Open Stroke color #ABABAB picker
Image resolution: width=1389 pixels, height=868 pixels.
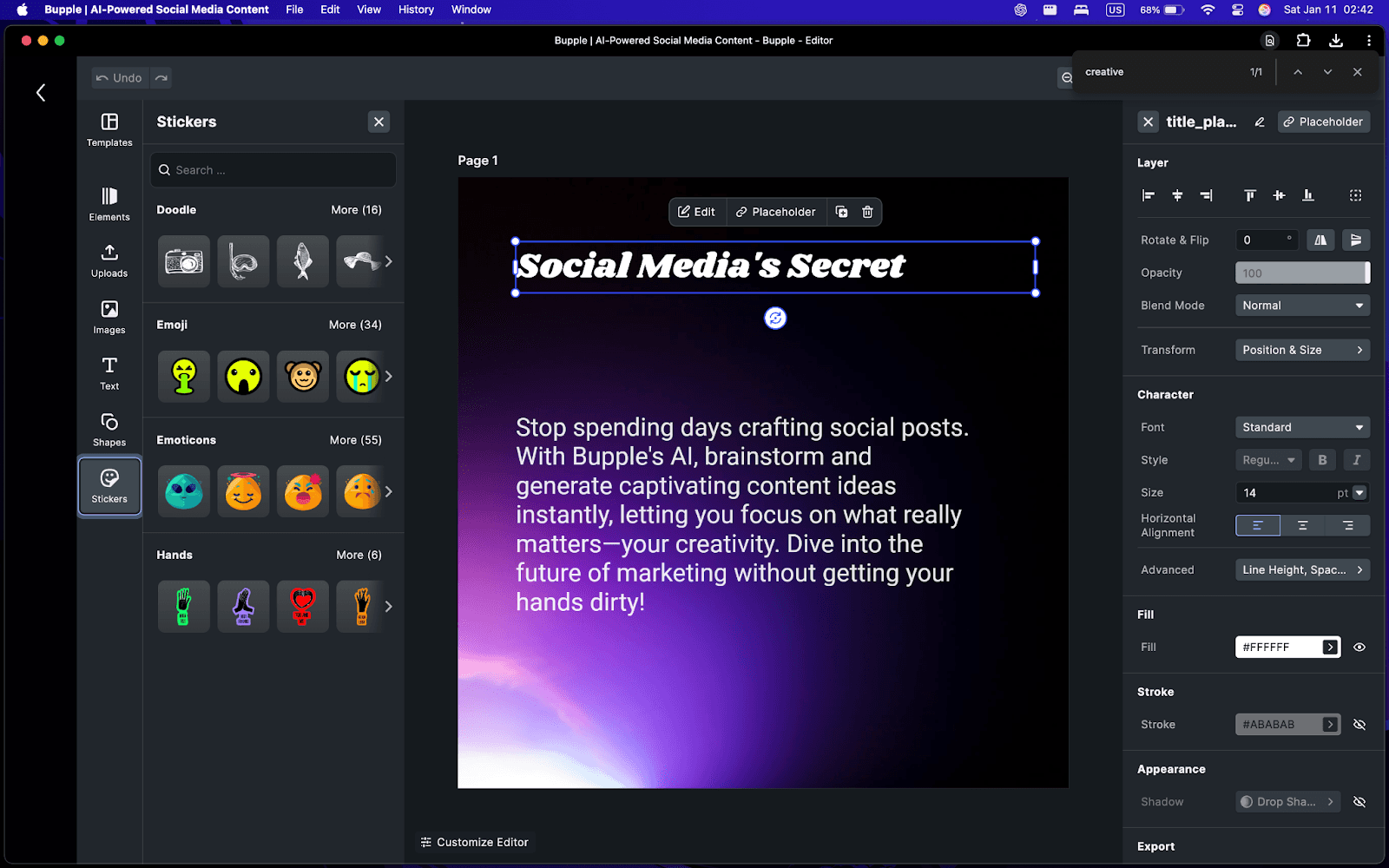(1288, 725)
